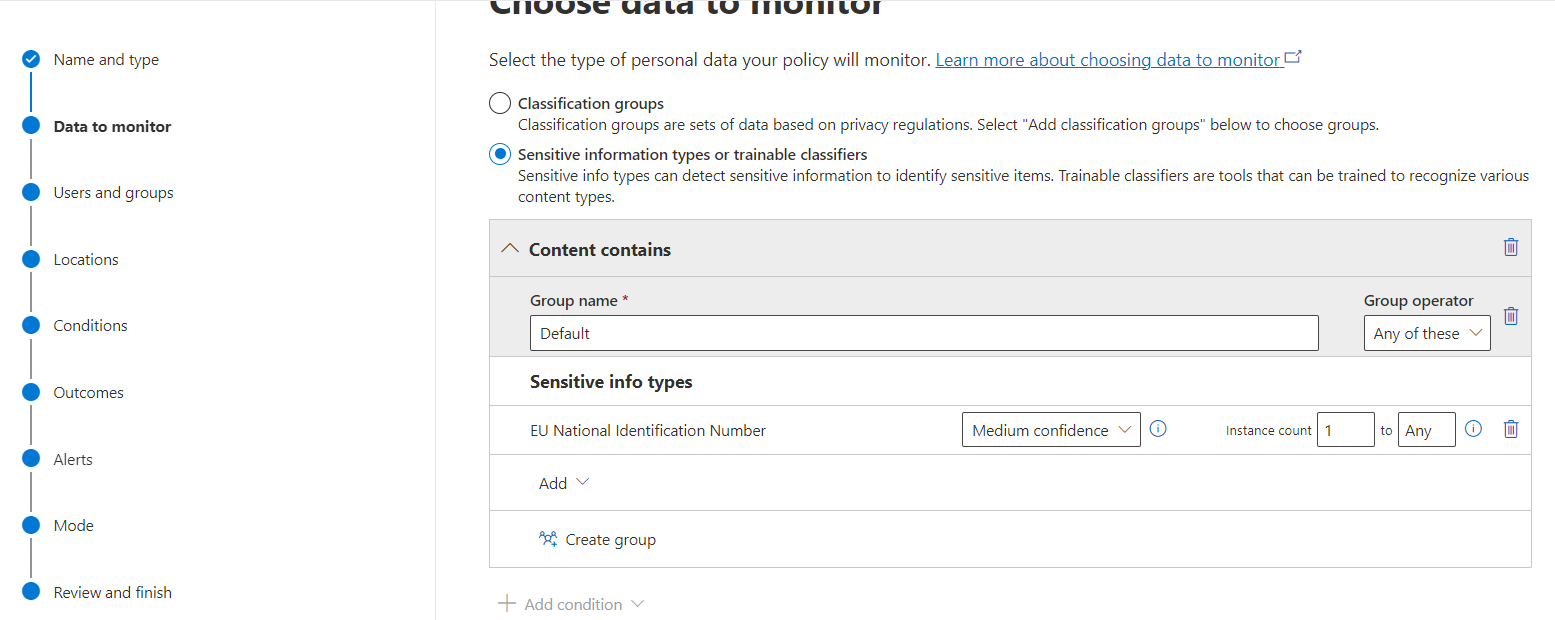Click the Group name text field

[x=923, y=334]
